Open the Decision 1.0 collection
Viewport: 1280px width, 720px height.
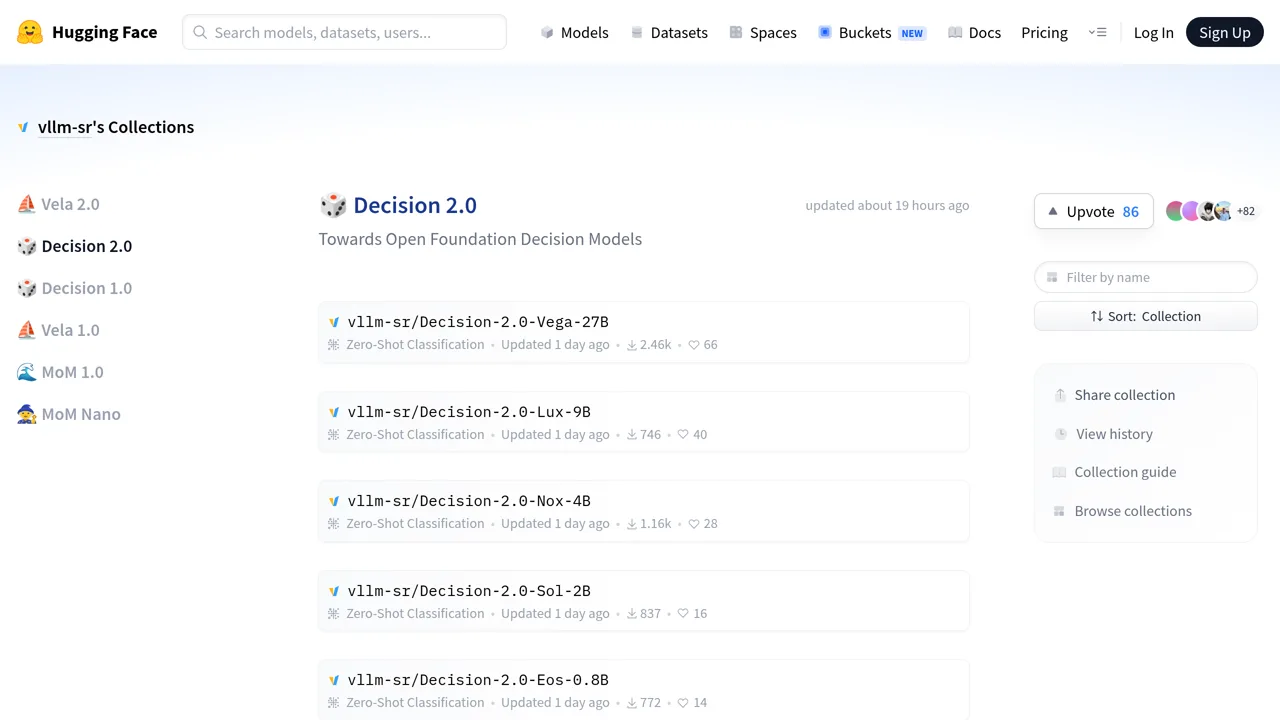click(x=75, y=288)
